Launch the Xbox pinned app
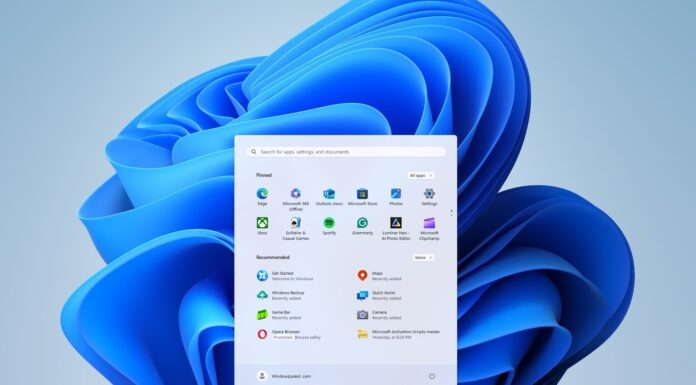This screenshot has width=696, height=385. tap(262, 226)
